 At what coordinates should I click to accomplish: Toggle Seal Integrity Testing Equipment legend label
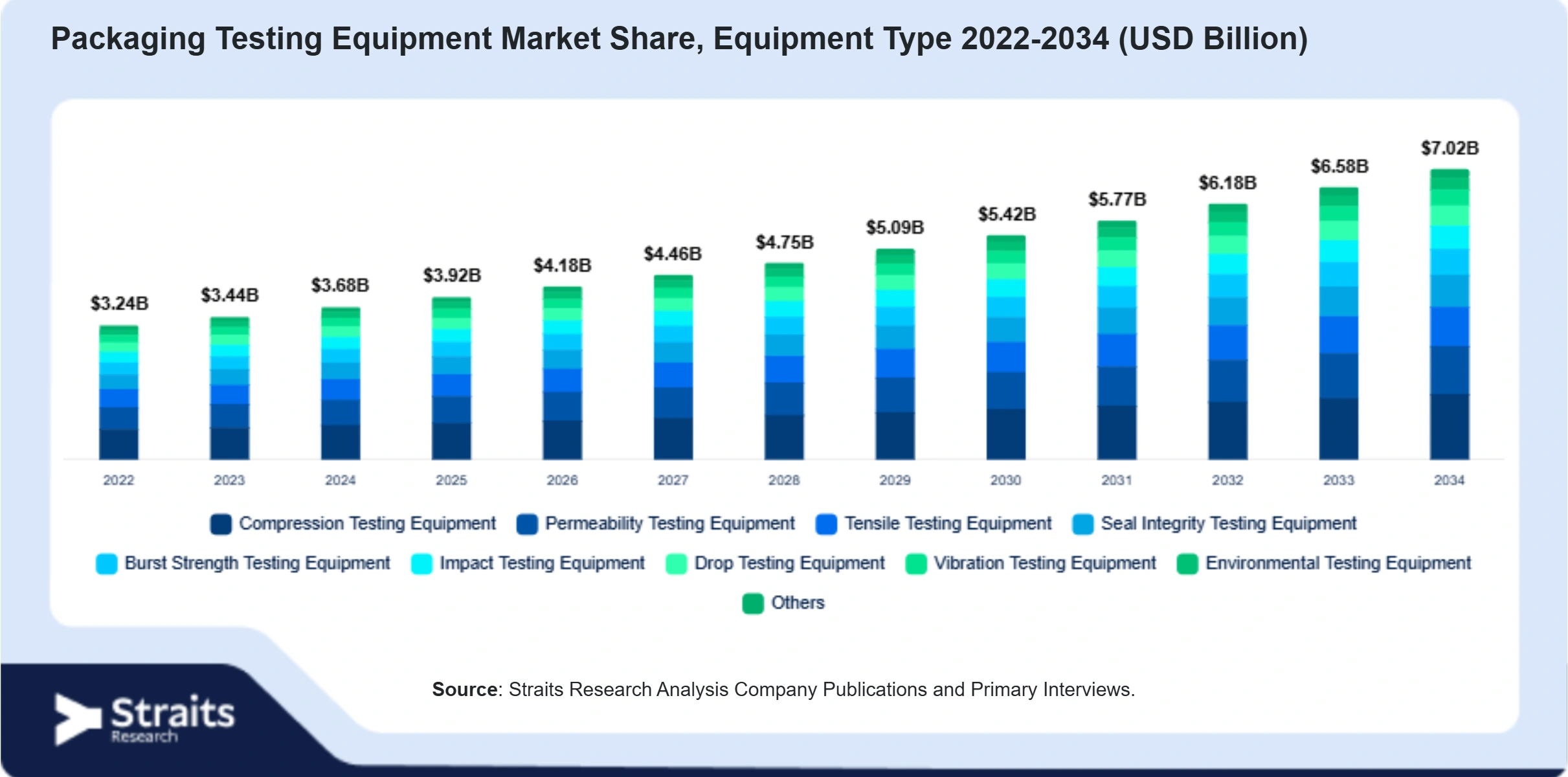[1228, 524]
